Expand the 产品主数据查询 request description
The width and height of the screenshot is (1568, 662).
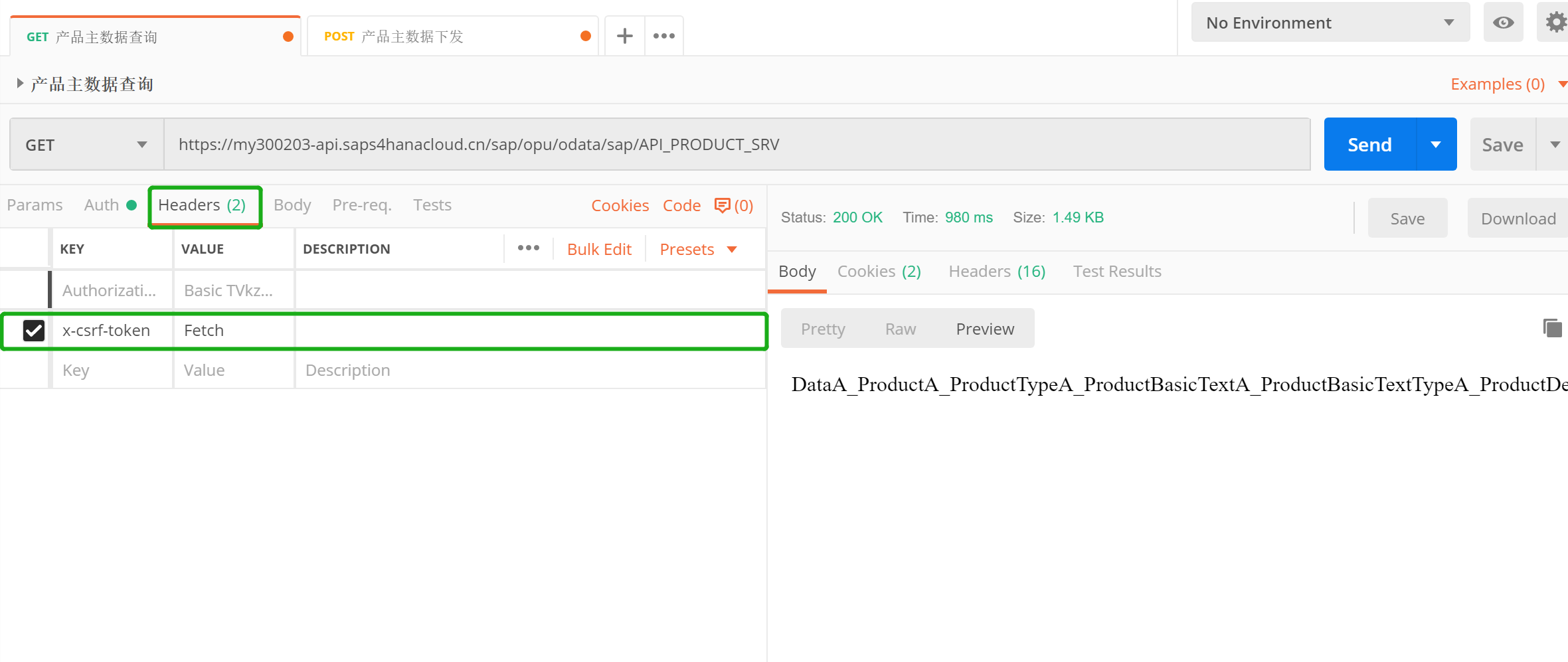(20, 83)
